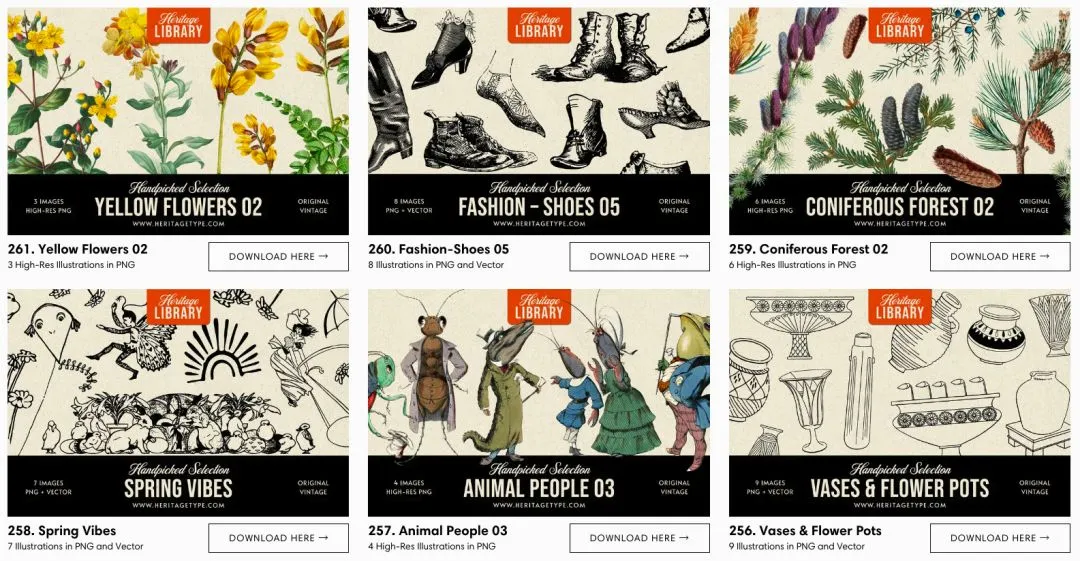Open the Animal People 03 preview image
1080x561 pixels.
[x=539, y=402]
